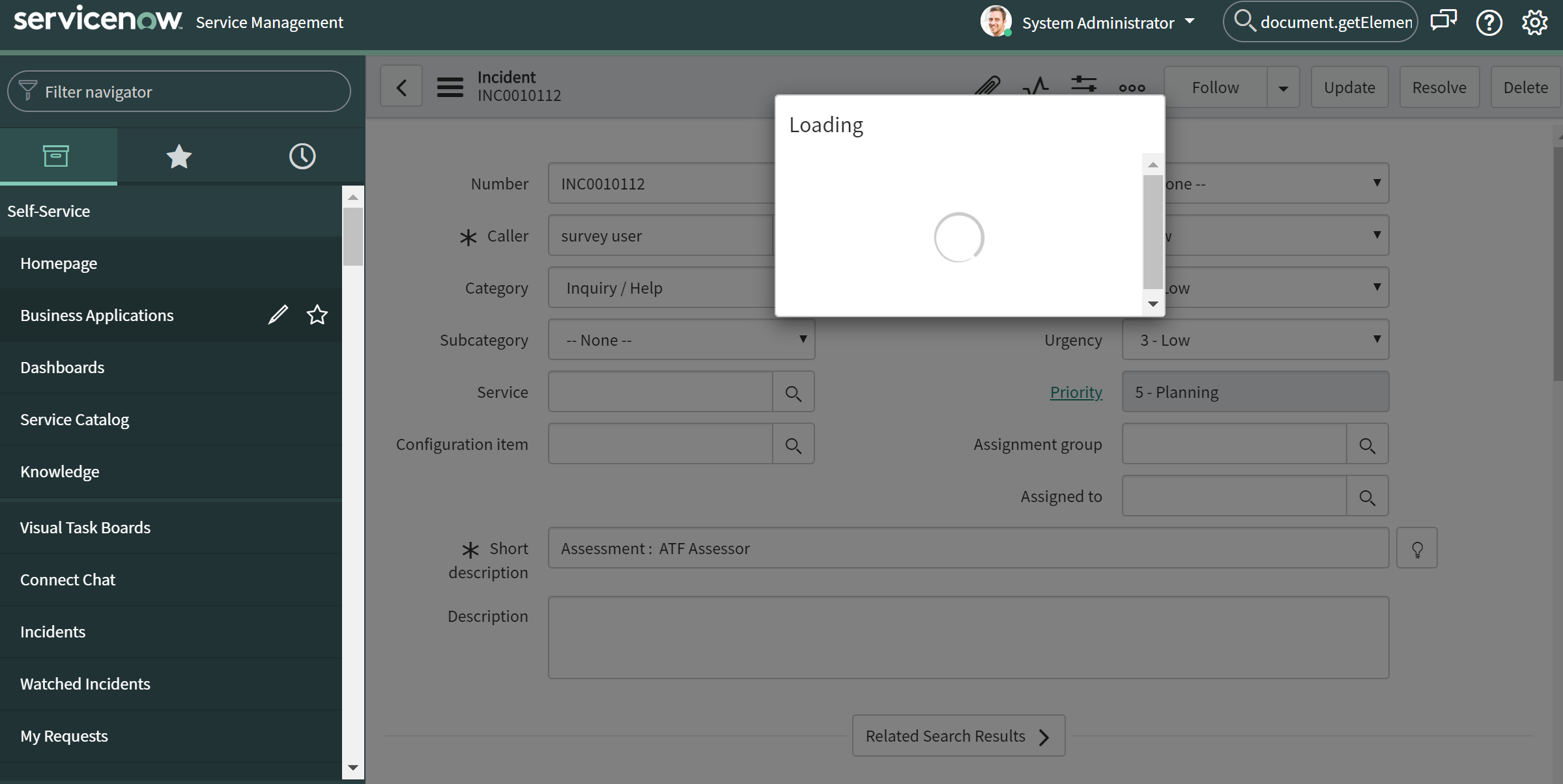Screen dimensions: 1563x784
Task: Open the more options ellipsis icon
Action: pos(1132,88)
